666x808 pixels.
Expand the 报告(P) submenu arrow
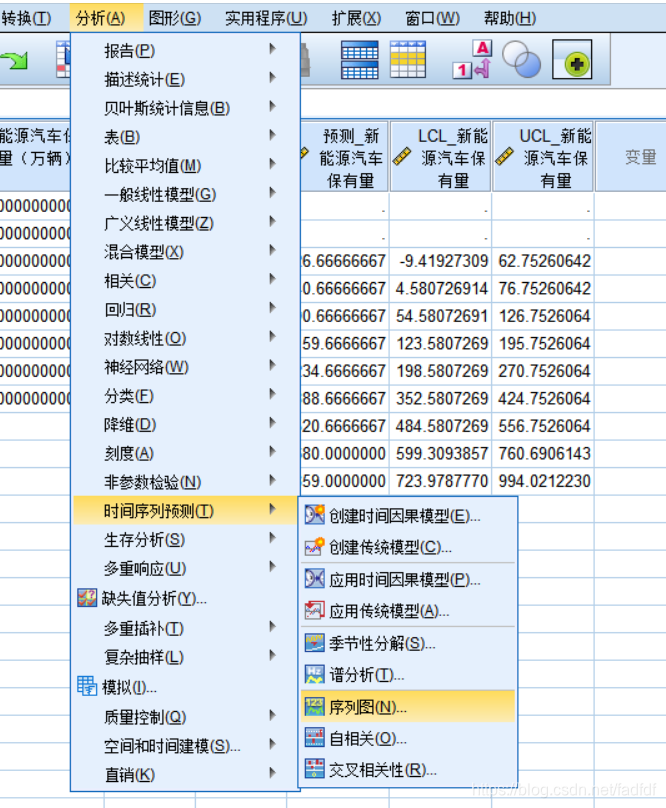tap(273, 49)
